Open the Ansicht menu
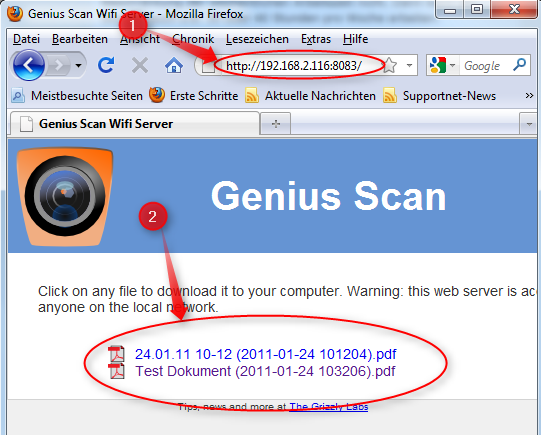Image resolution: width=541 pixels, height=435 pixels. click(x=140, y=39)
